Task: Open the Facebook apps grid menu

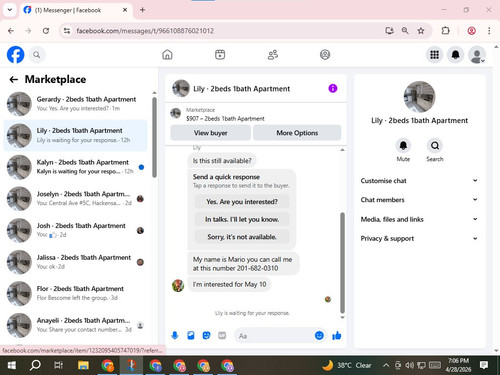Action: 434,55
